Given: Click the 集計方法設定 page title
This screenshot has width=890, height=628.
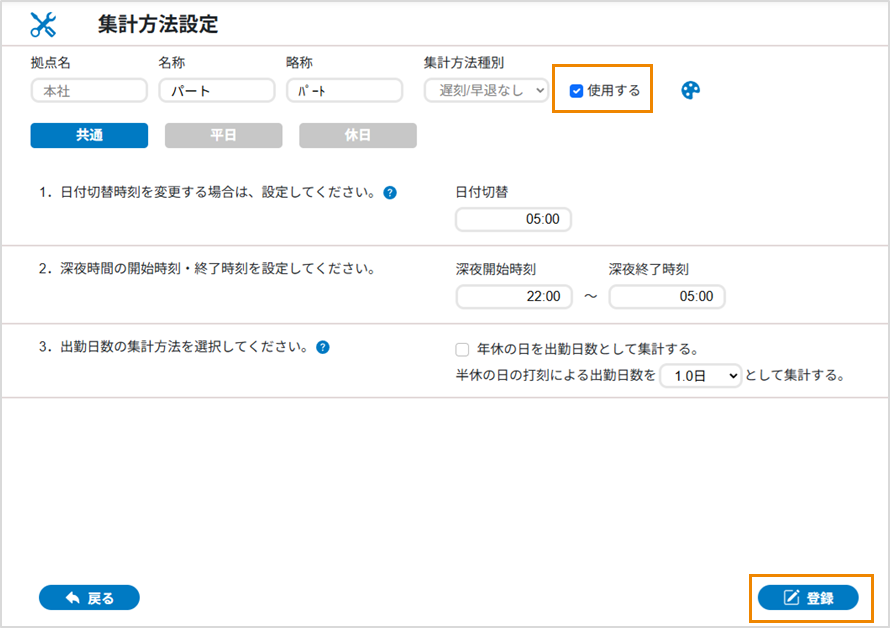Looking at the screenshot, I should [158, 25].
